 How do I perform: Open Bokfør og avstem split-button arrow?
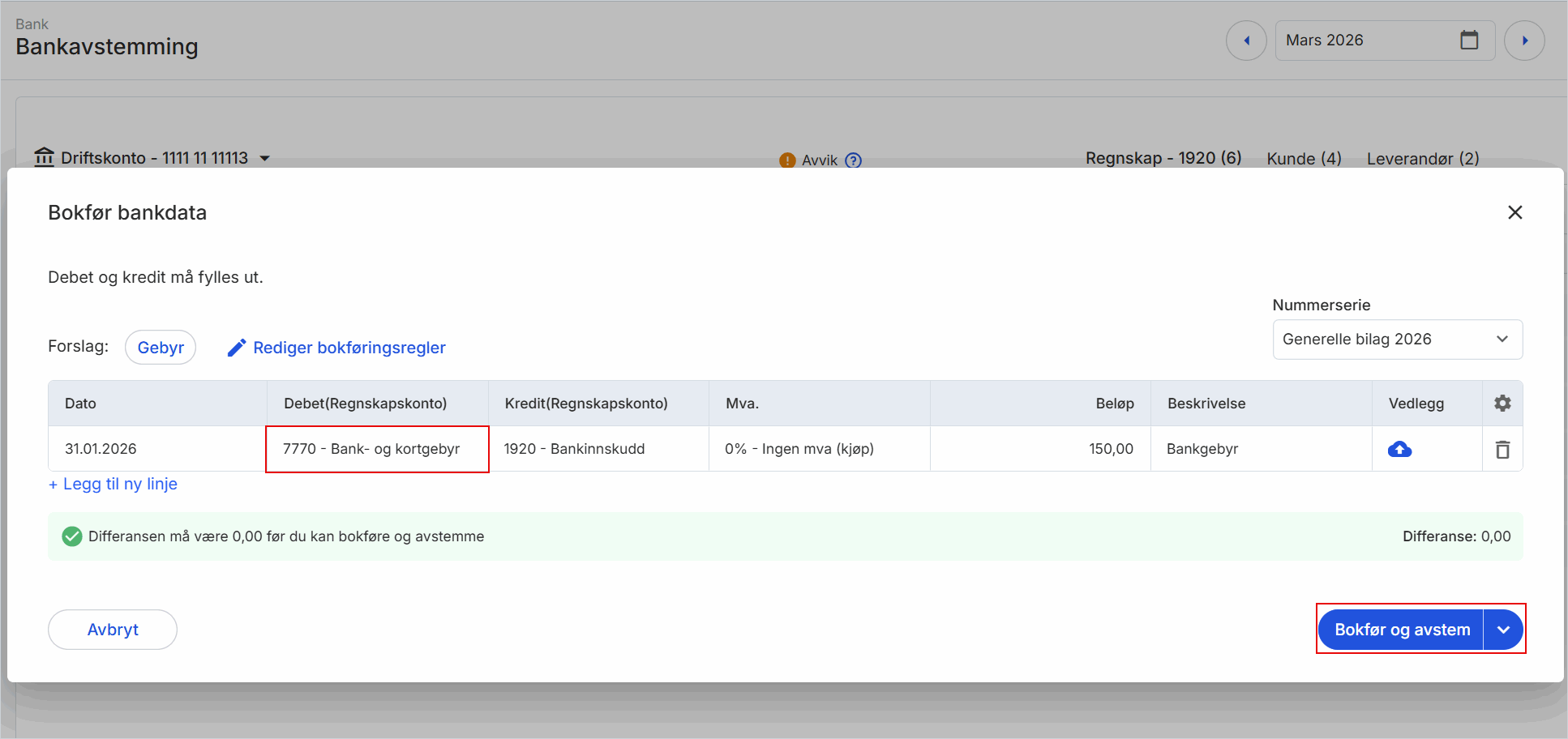tap(1504, 630)
